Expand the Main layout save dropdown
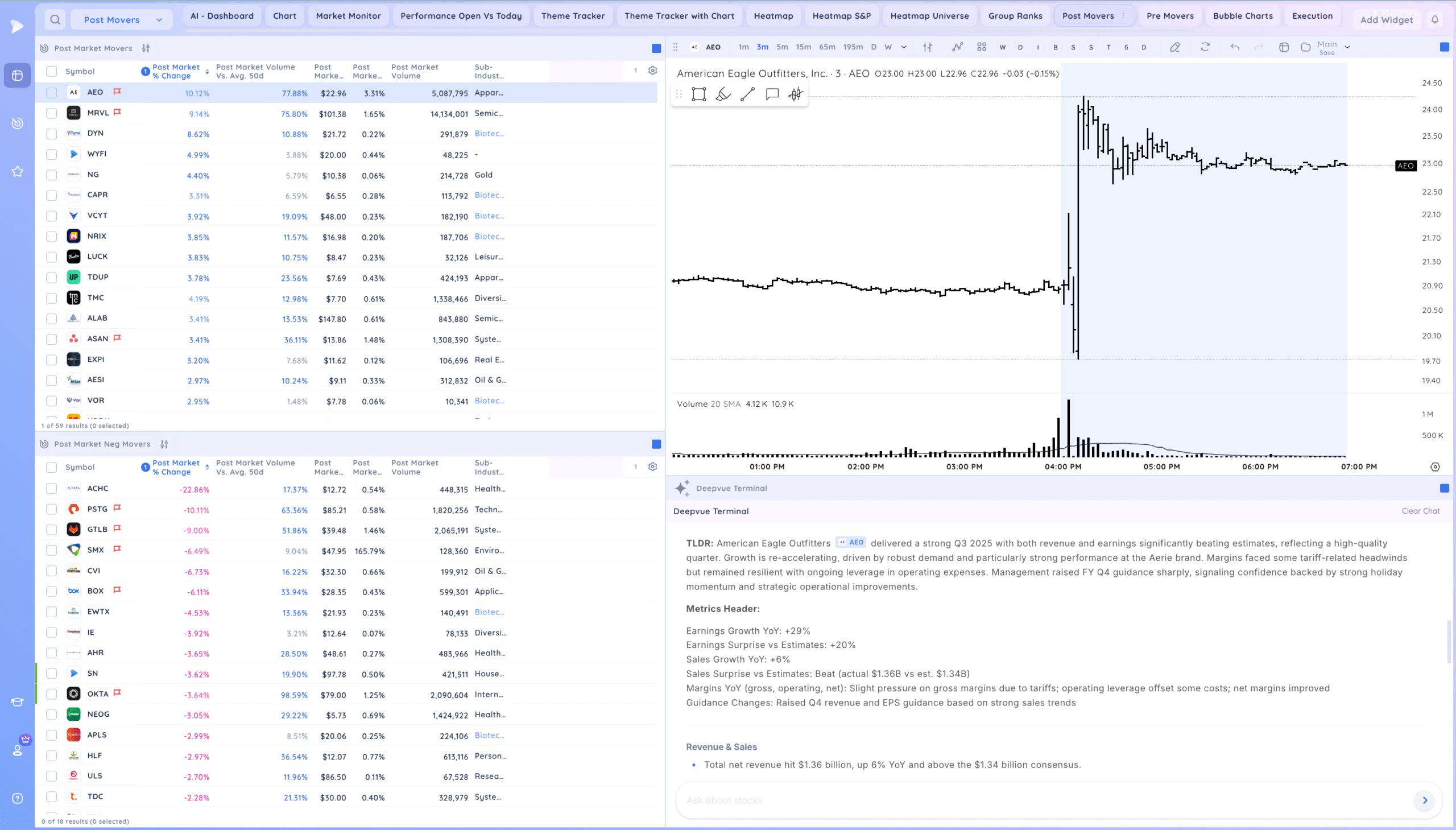The width and height of the screenshot is (1456, 830). [x=1347, y=47]
